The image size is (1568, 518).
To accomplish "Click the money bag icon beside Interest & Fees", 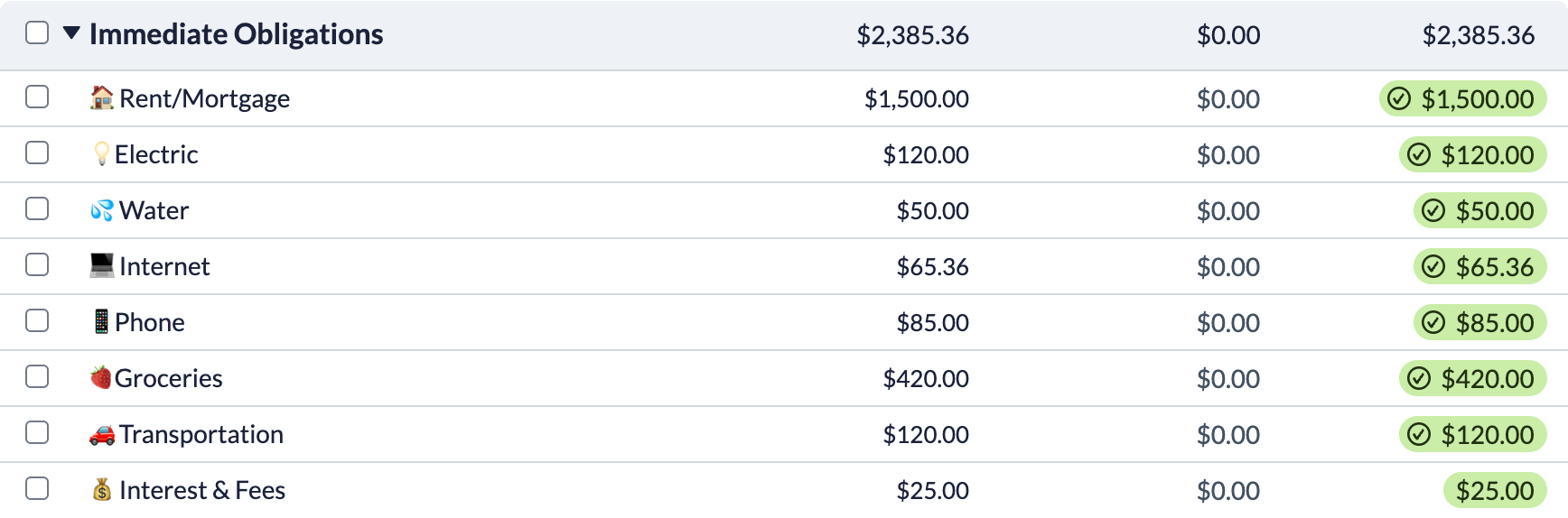I will tap(102, 489).
